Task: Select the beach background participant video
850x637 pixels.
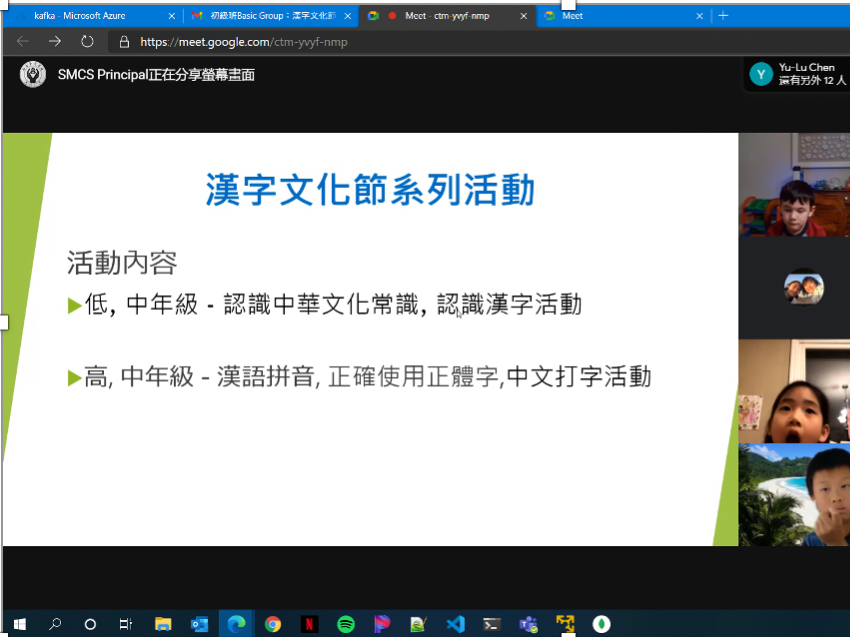Action: pyautogui.click(x=794, y=495)
